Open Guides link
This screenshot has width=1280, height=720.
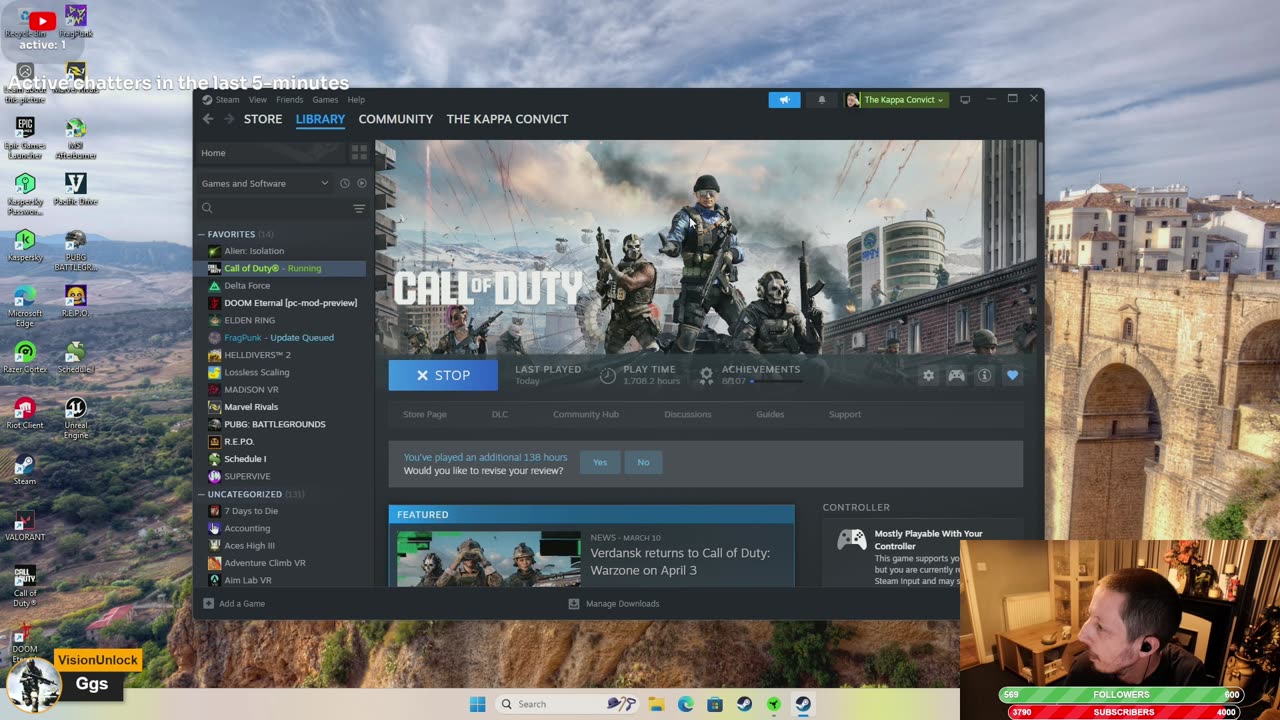coord(770,414)
